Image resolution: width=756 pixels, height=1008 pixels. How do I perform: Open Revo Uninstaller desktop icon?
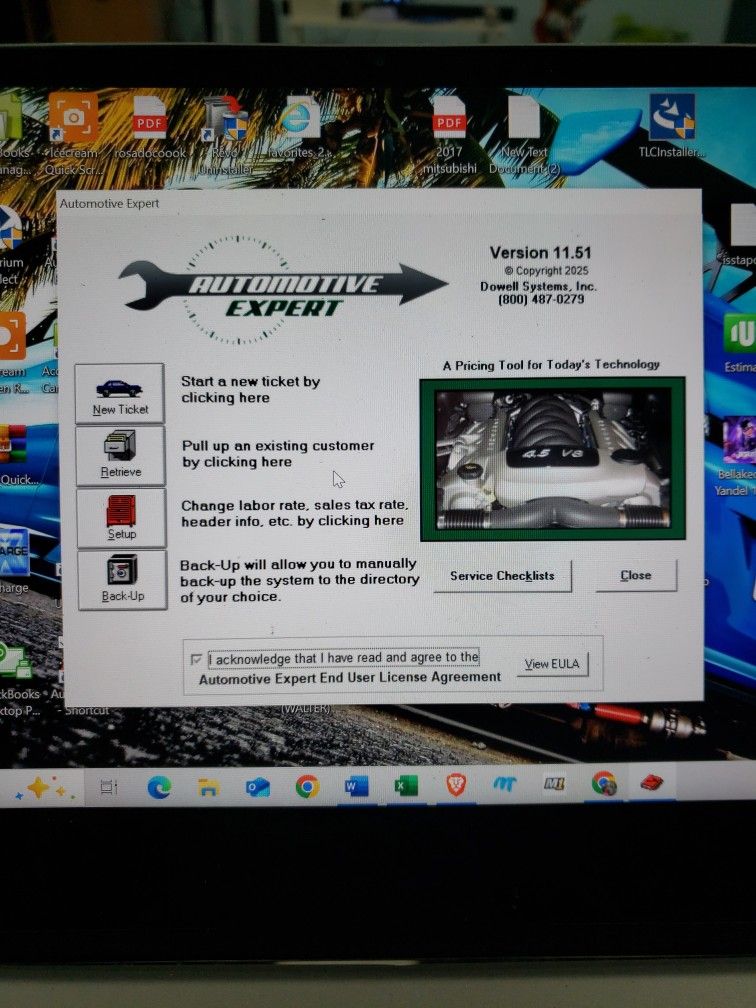coord(225,135)
